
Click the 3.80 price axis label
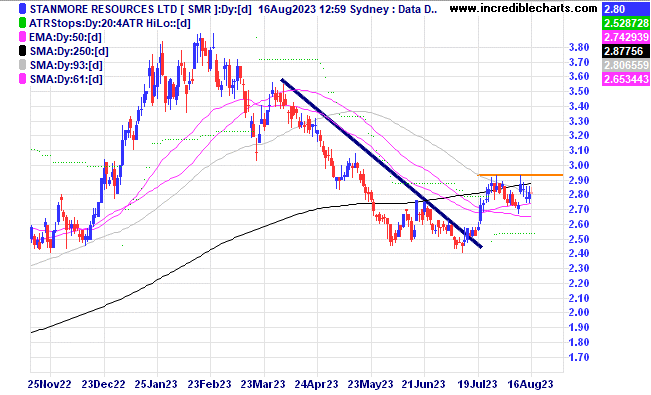tap(579, 47)
